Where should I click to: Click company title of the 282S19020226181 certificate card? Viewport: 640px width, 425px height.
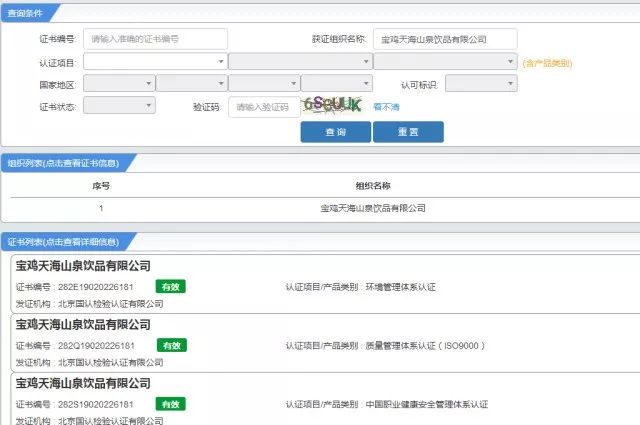pos(83,383)
